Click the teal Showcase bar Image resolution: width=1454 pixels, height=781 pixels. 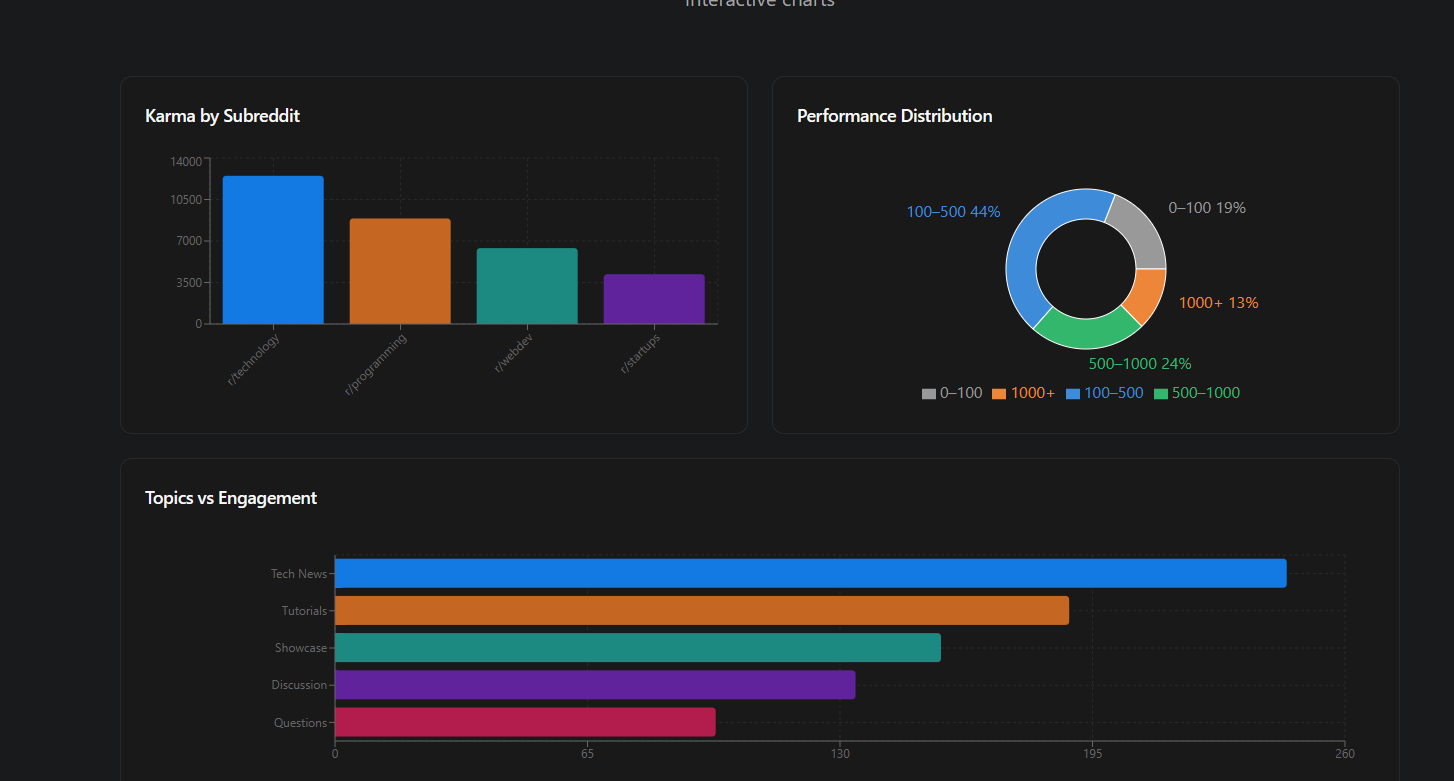coord(637,648)
